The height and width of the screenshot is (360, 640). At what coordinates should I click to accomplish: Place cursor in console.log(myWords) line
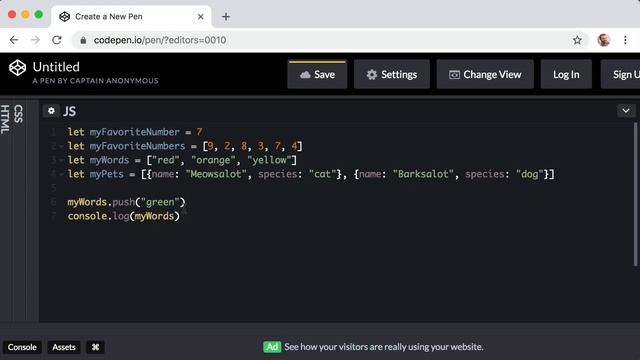tap(123, 216)
